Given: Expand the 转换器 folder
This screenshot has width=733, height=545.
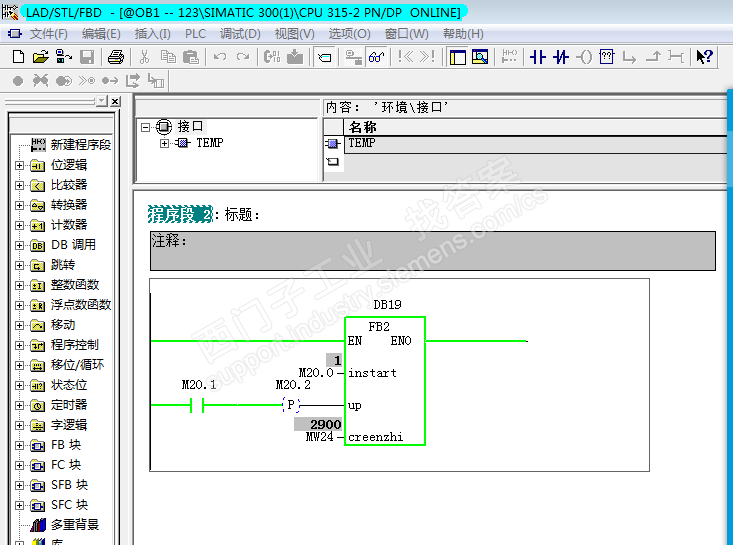Looking at the screenshot, I should pyautogui.click(x=19, y=205).
